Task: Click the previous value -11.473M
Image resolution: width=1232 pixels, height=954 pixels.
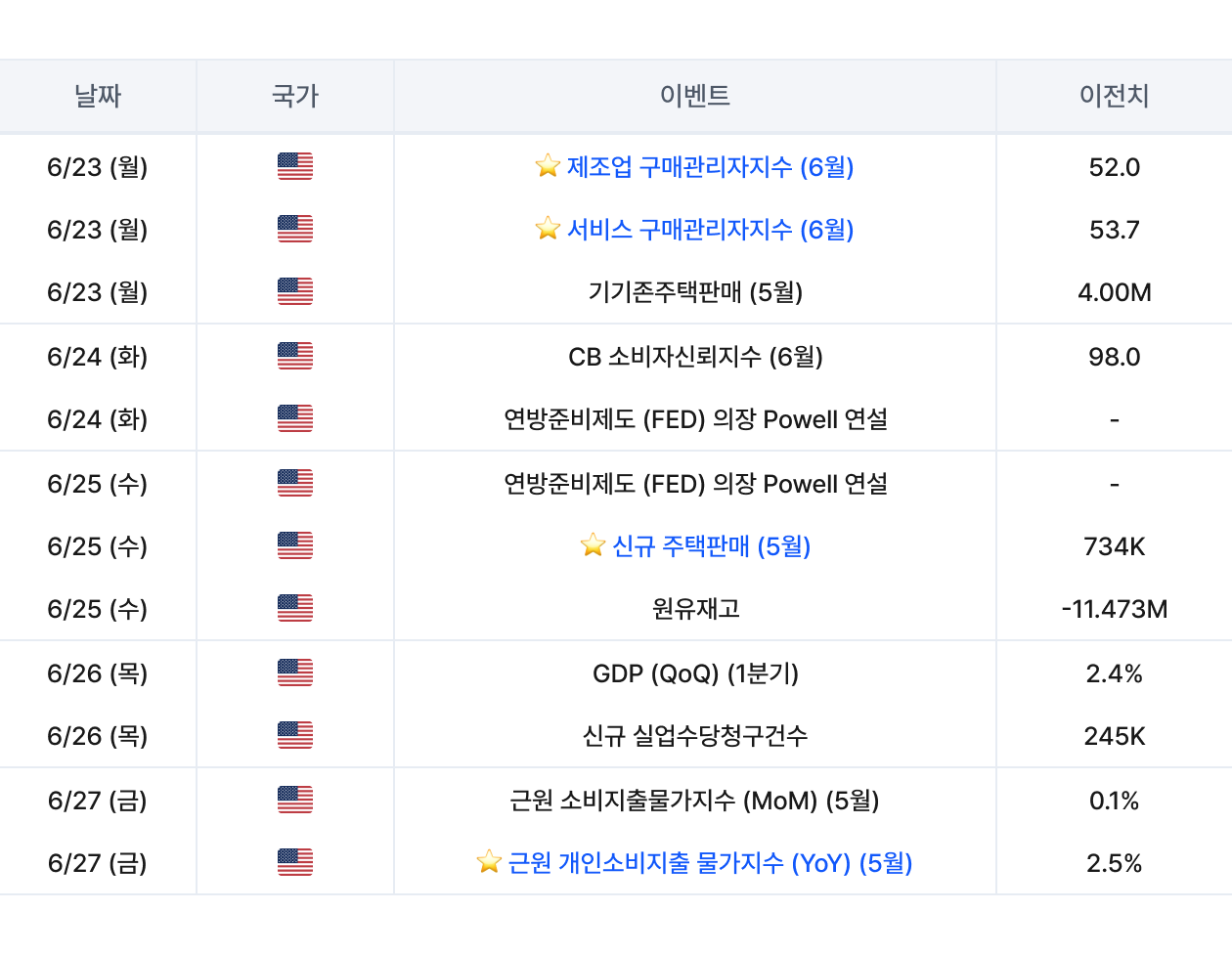Action: (1114, 609)
